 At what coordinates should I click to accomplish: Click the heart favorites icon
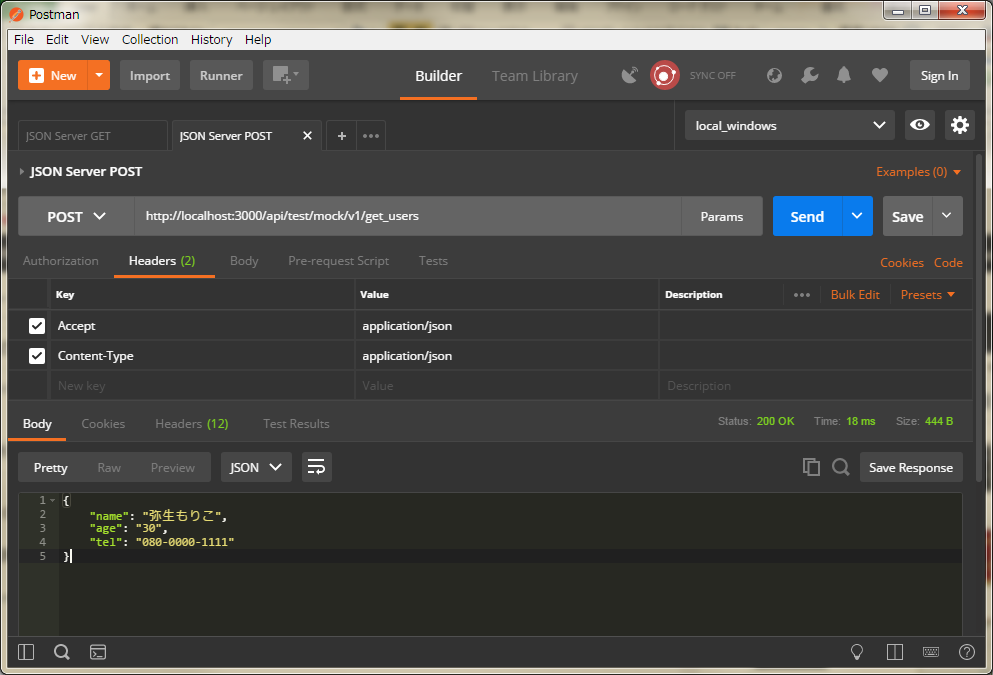point(878,75)
